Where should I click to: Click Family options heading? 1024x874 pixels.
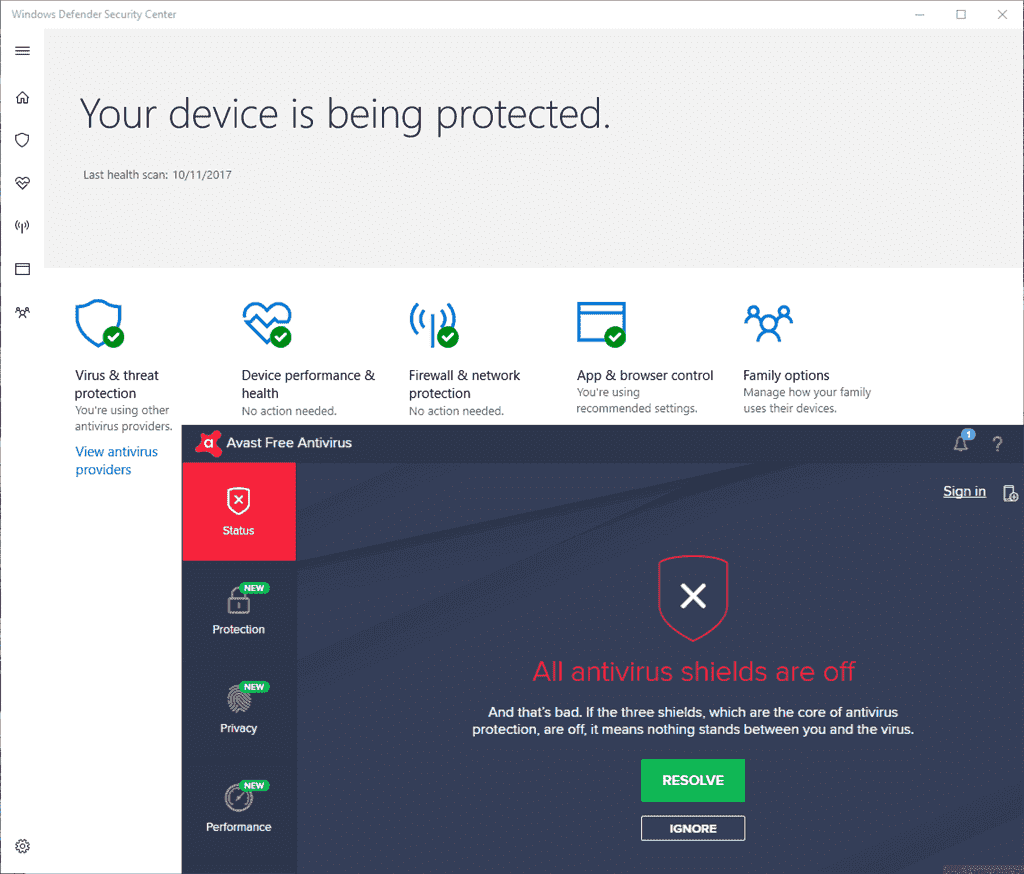(786, 376)
